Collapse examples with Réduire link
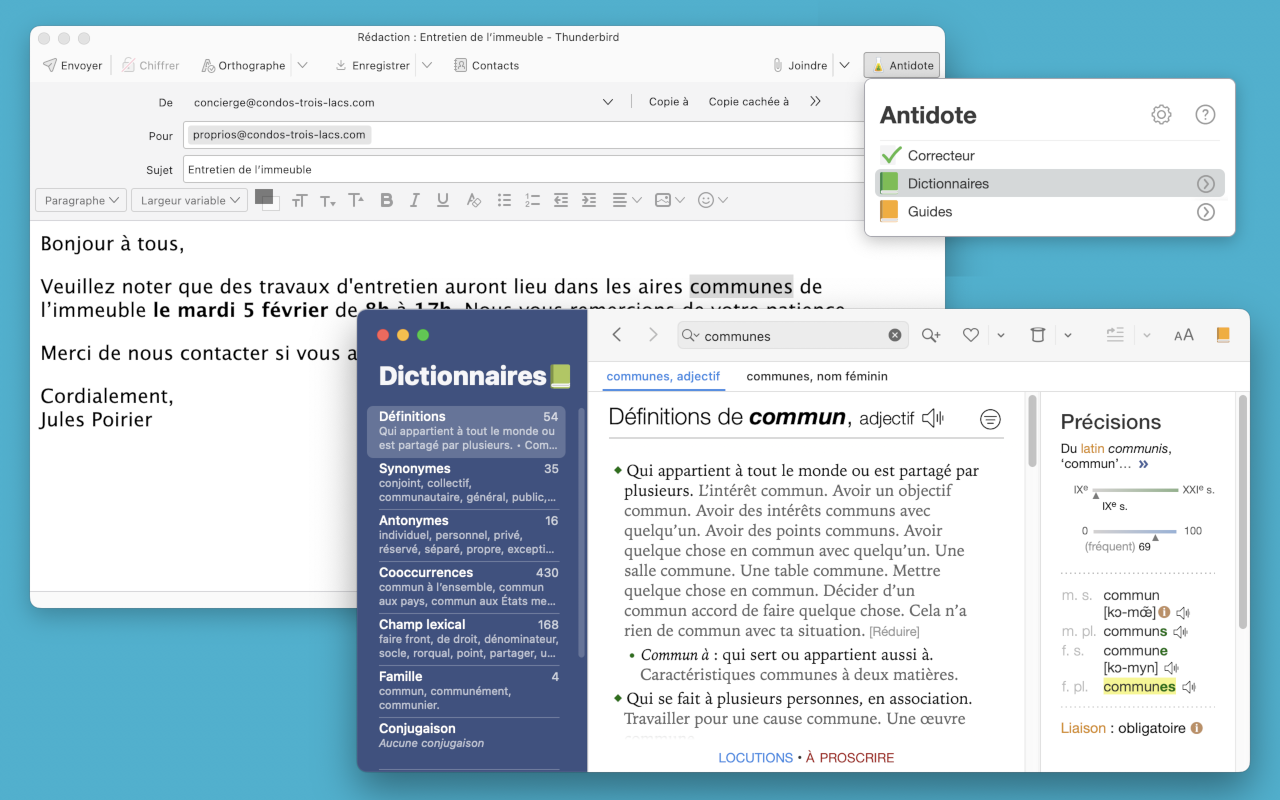 [894, 632]
